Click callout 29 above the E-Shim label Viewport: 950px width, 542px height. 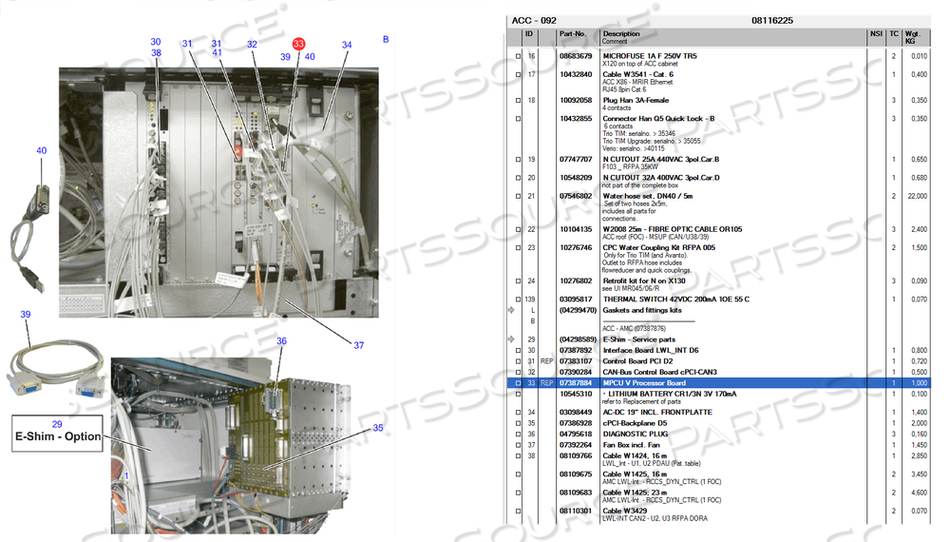57,425
